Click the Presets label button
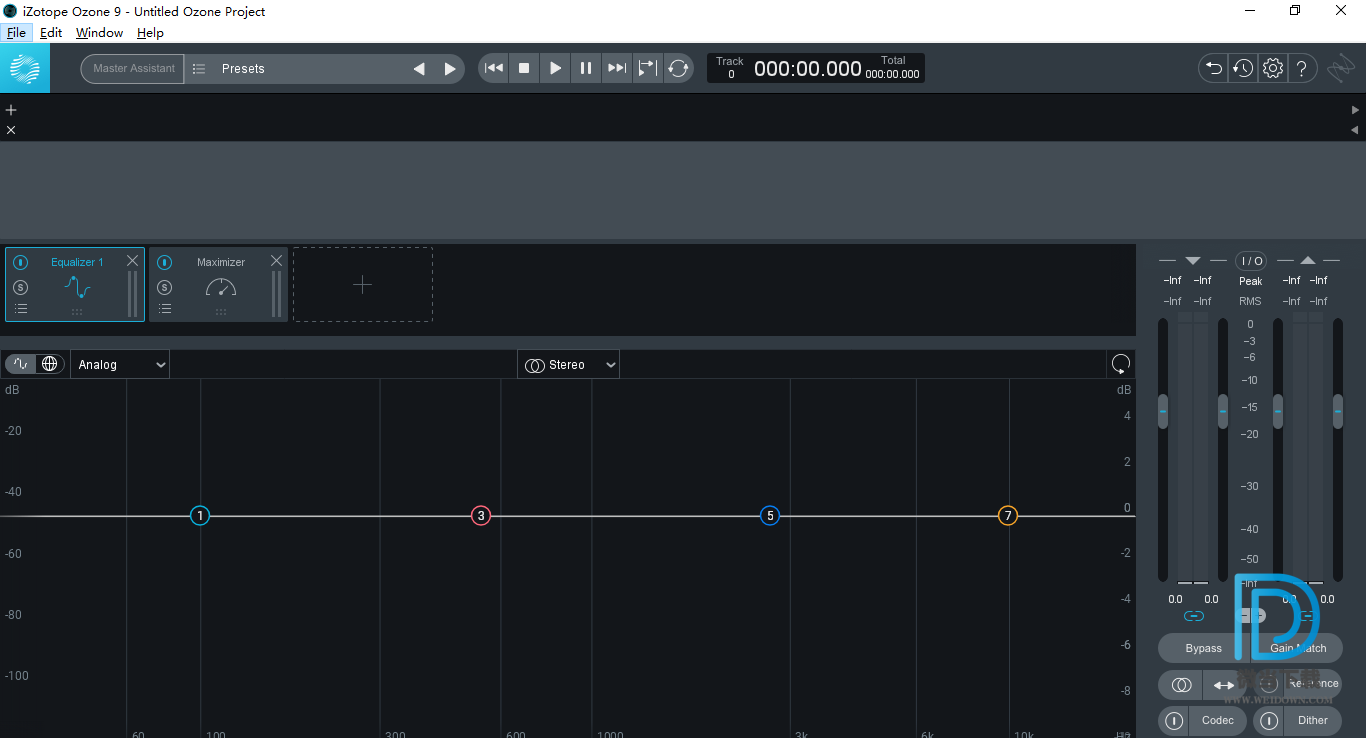This screenshot has width=1366, height=738. point(243,69)
